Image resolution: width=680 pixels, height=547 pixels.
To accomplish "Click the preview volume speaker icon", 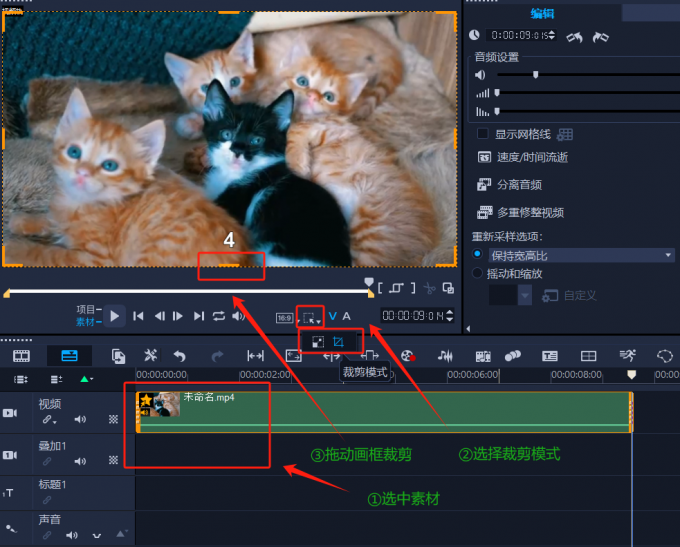I will pyautogui.click(x=239, y=316).
